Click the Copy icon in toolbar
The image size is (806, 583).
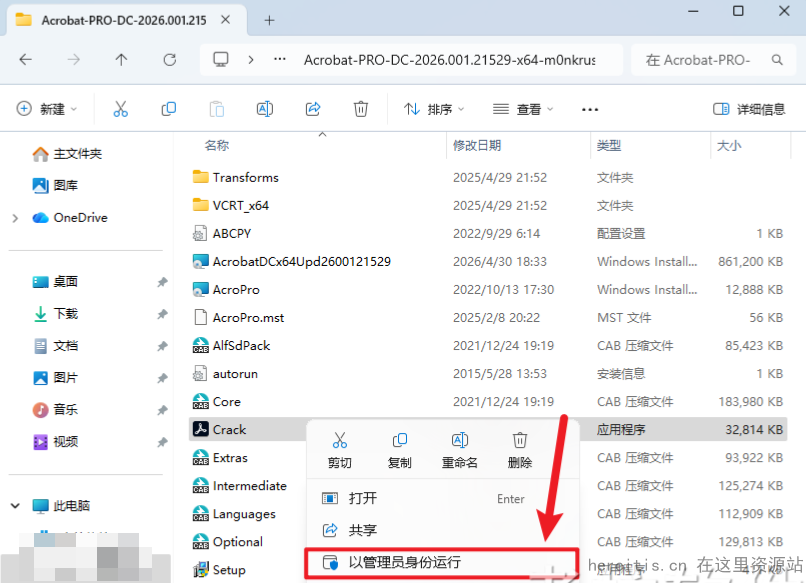169,109
